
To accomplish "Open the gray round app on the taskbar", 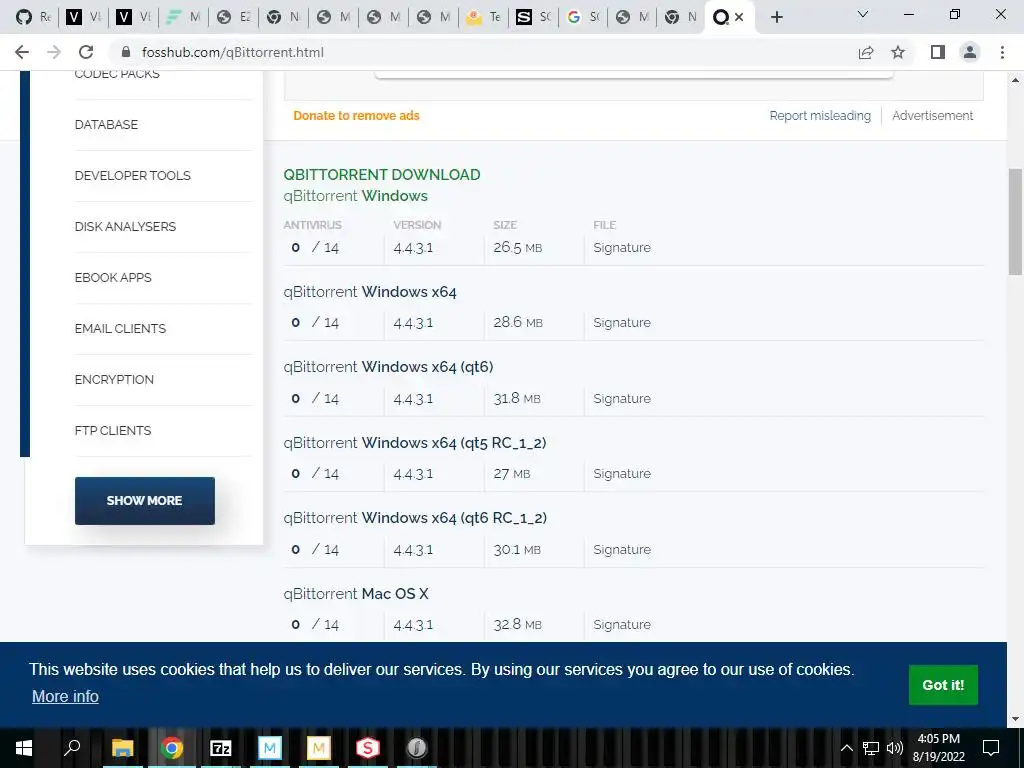I will click(417, 748).
